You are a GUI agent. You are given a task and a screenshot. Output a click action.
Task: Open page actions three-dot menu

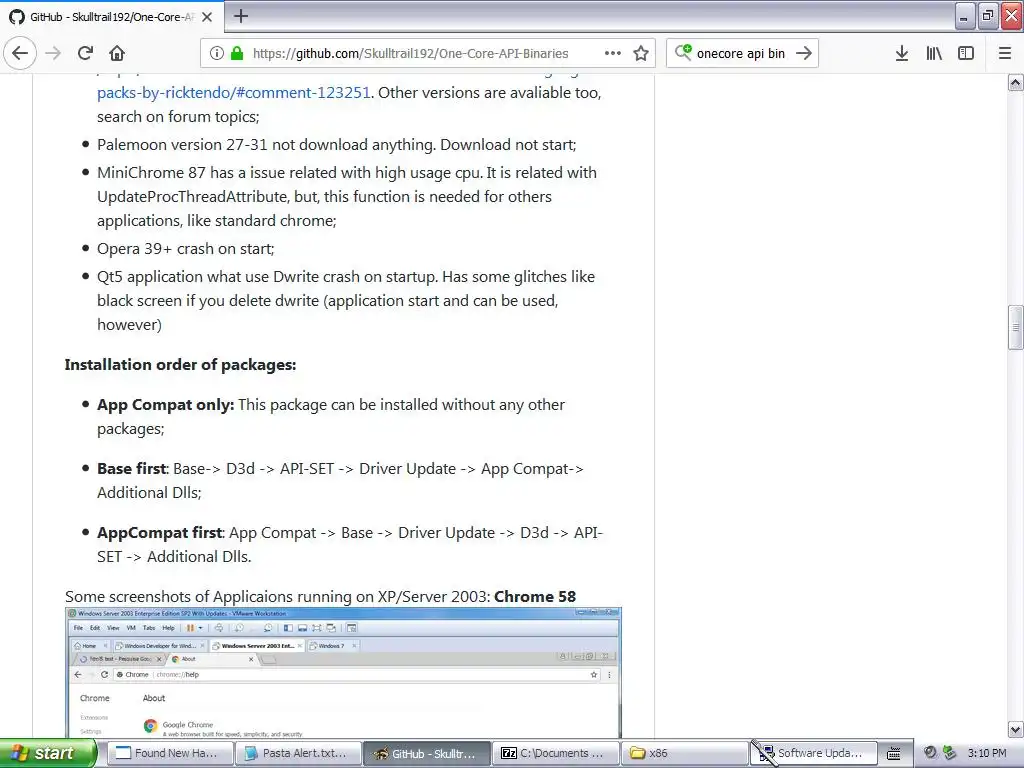(613, 53)
